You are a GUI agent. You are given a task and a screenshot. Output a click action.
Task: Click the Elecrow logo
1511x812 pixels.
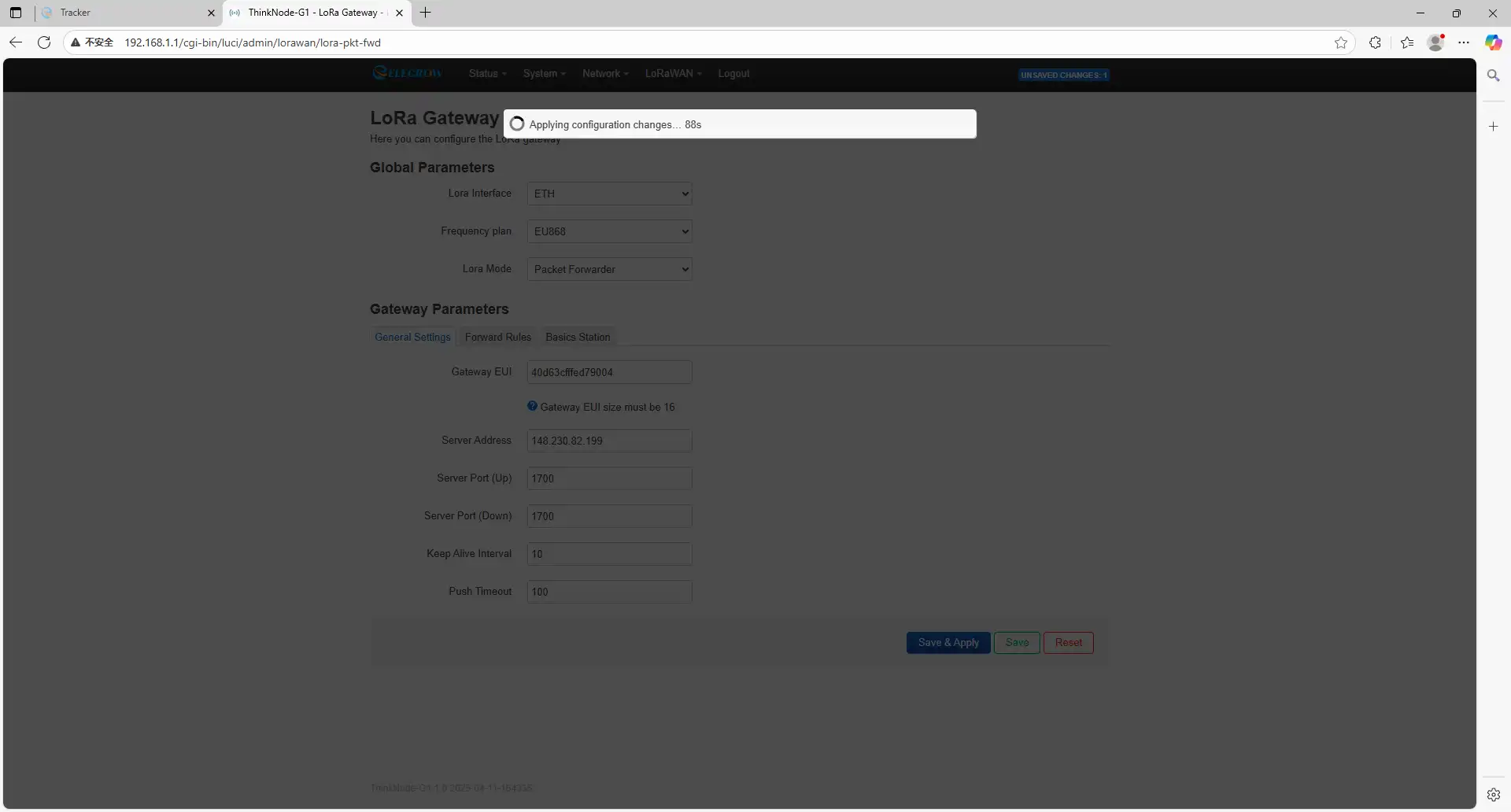click(408, 73)
